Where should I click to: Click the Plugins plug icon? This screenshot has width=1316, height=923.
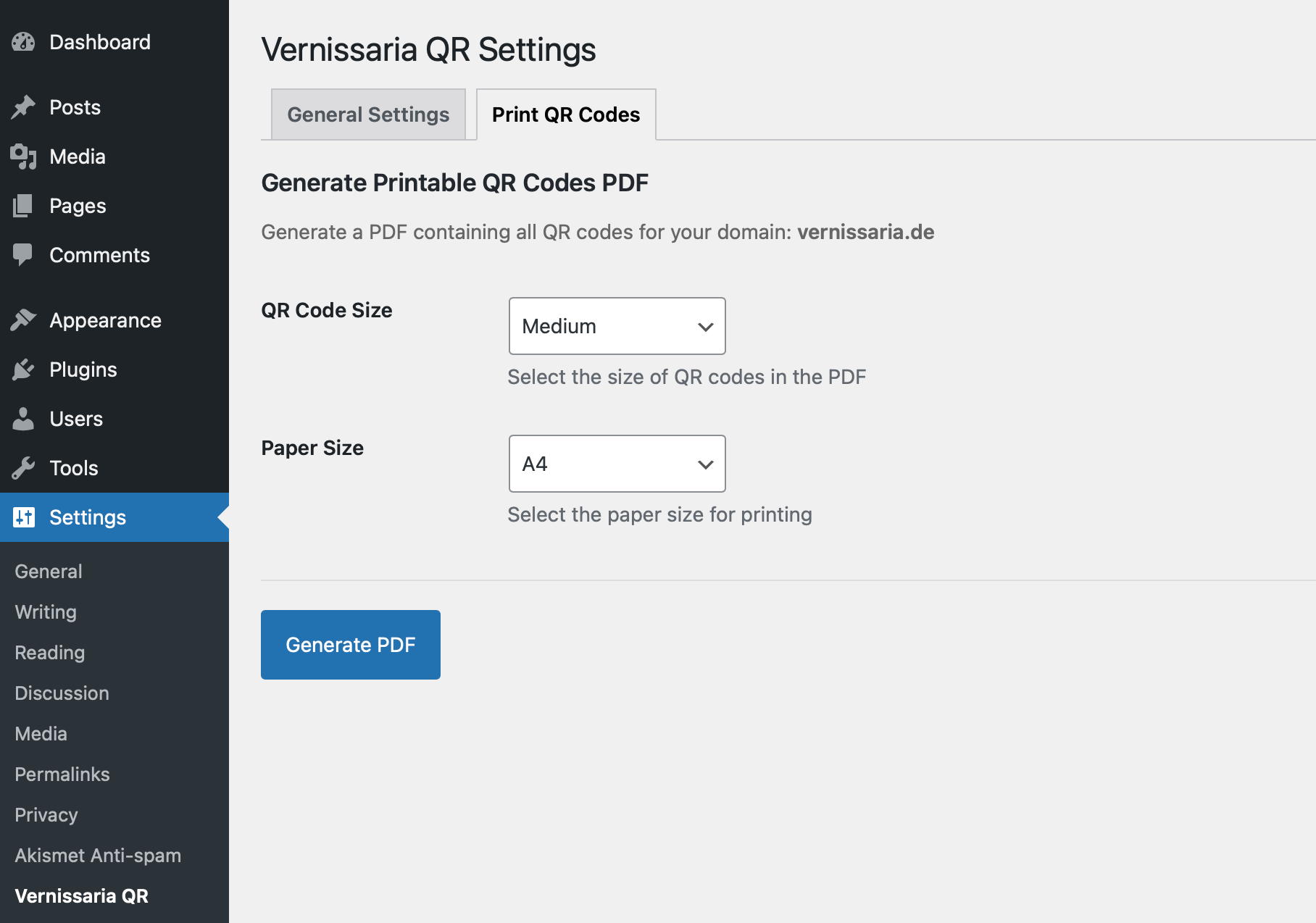click(23, 369)
